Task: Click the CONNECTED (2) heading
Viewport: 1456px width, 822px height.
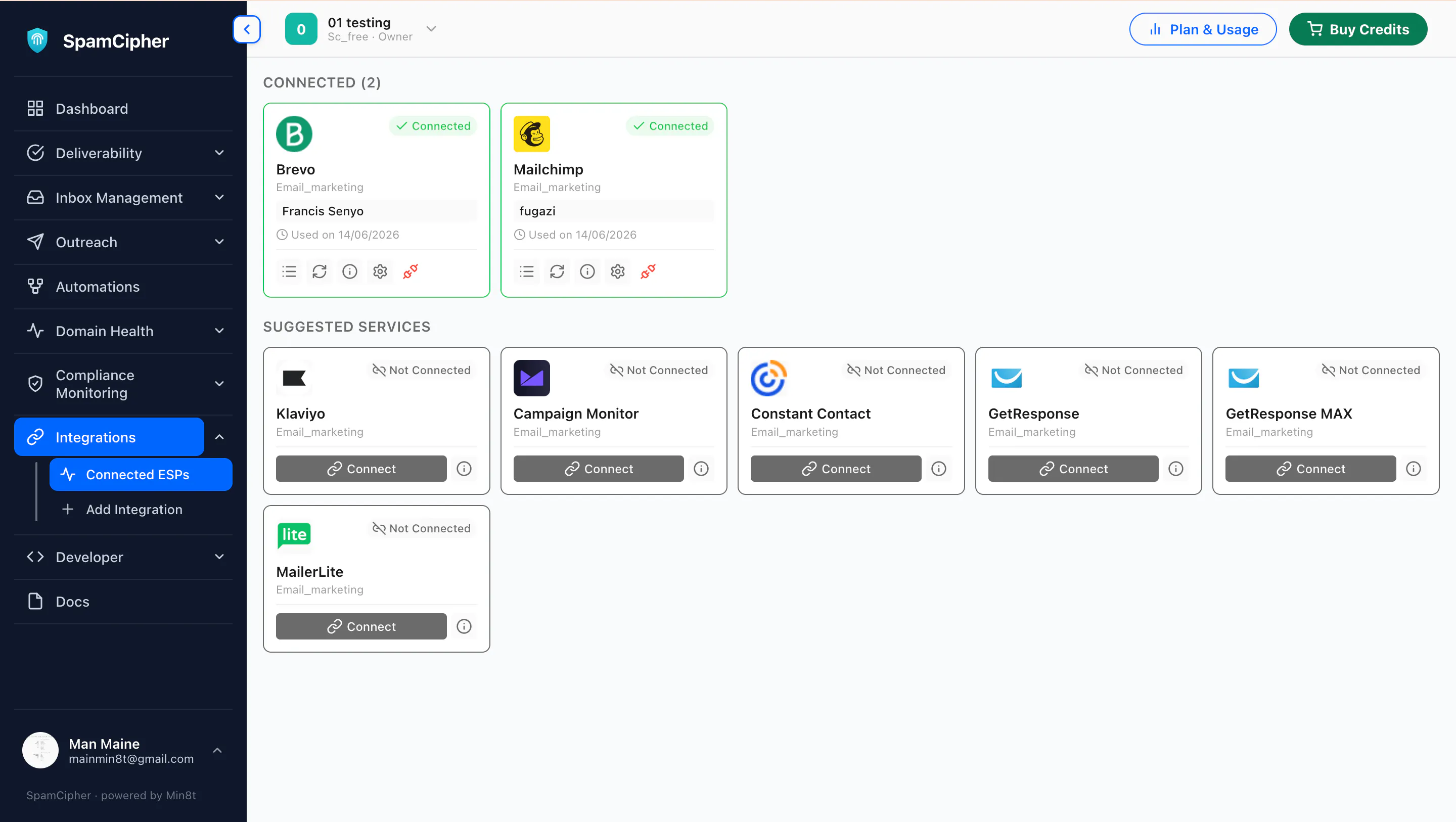Action: click(322, 82)
